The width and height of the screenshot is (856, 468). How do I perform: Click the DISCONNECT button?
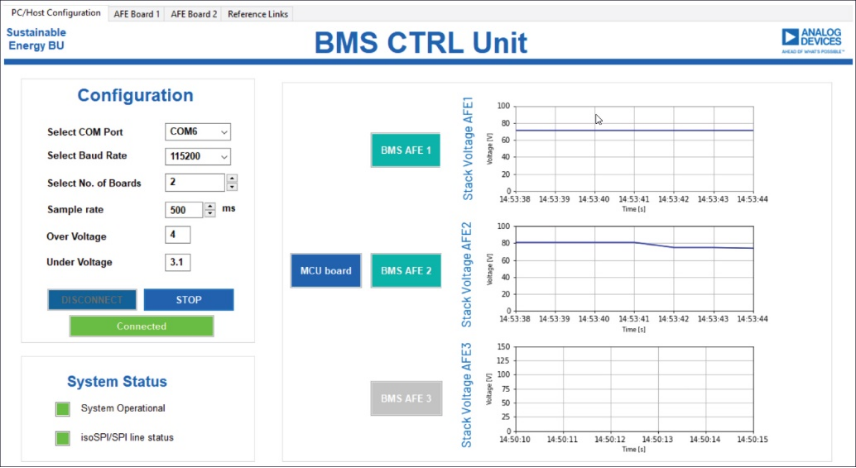pos(92,300)
